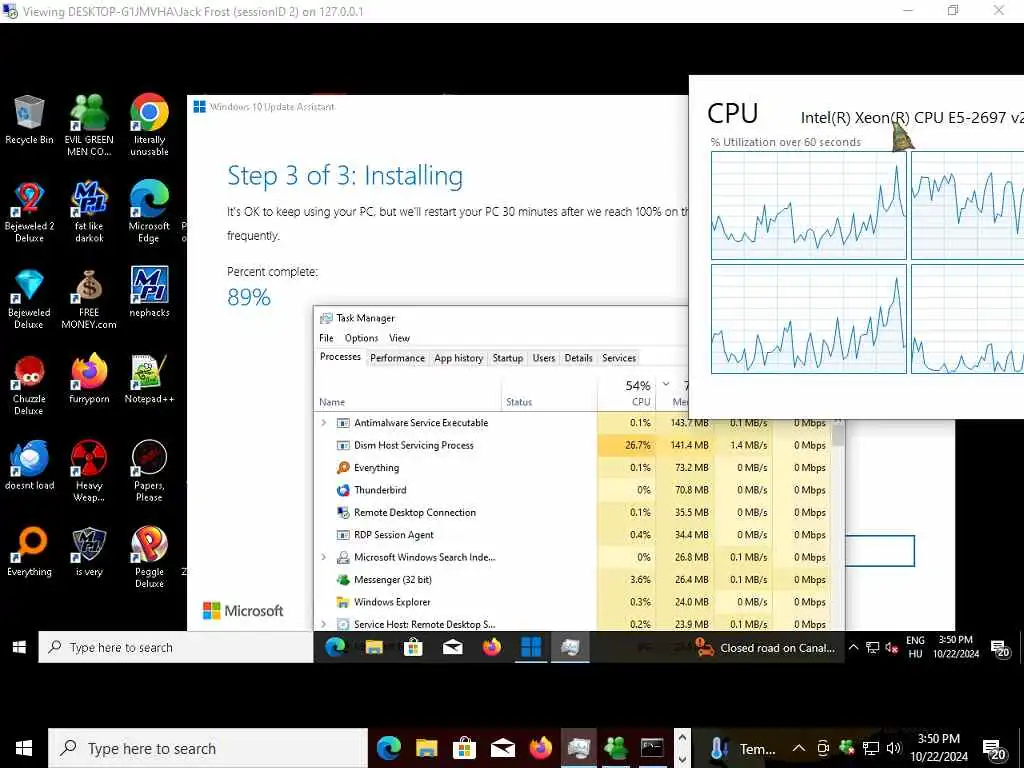1024x768 pixels.
Task: Switch the ENG HU input language indicator
Action: pyautogui.click(x=915, y=647)
